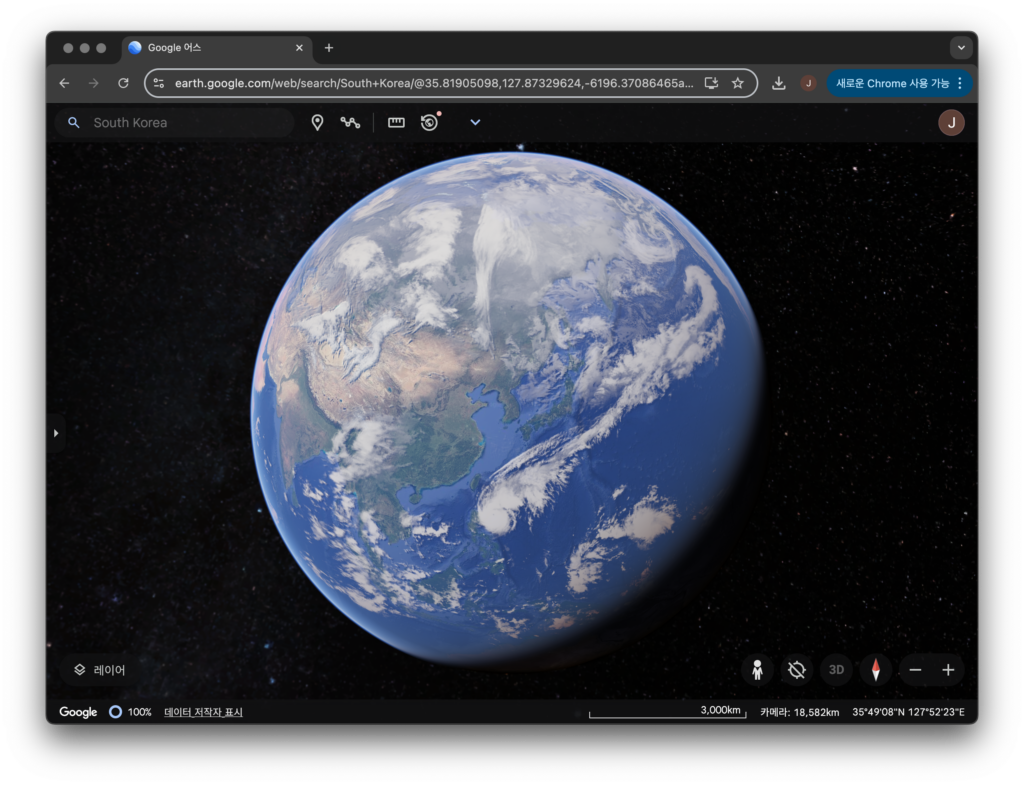Screen dimensions: 1024x785
Task: Click the Add placemark pin icon
Action: click(x=317, y=122)
